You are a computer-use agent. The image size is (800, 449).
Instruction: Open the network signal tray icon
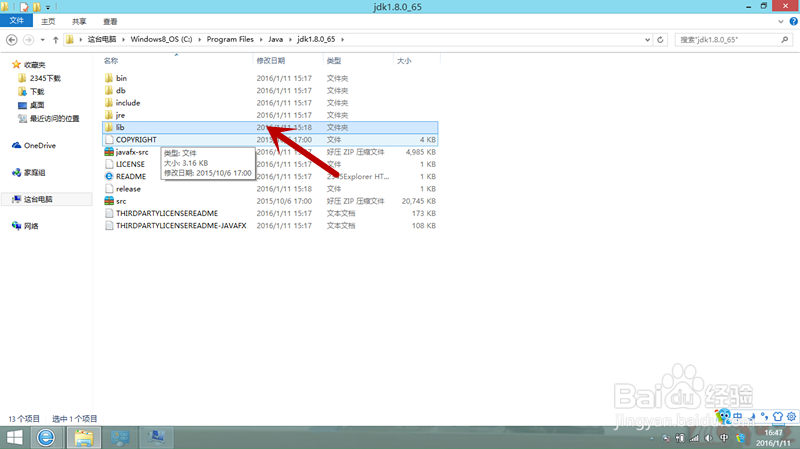tap(694, 438)
